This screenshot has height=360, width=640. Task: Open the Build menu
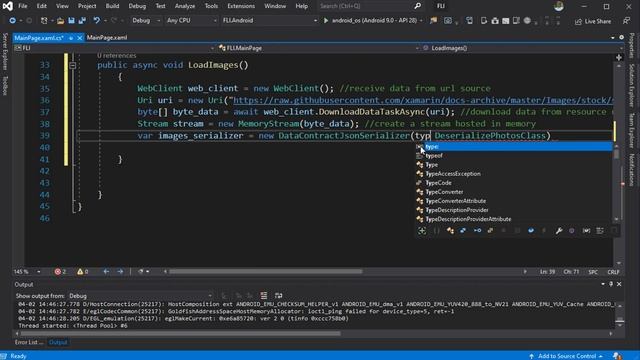tap(112, 6)
